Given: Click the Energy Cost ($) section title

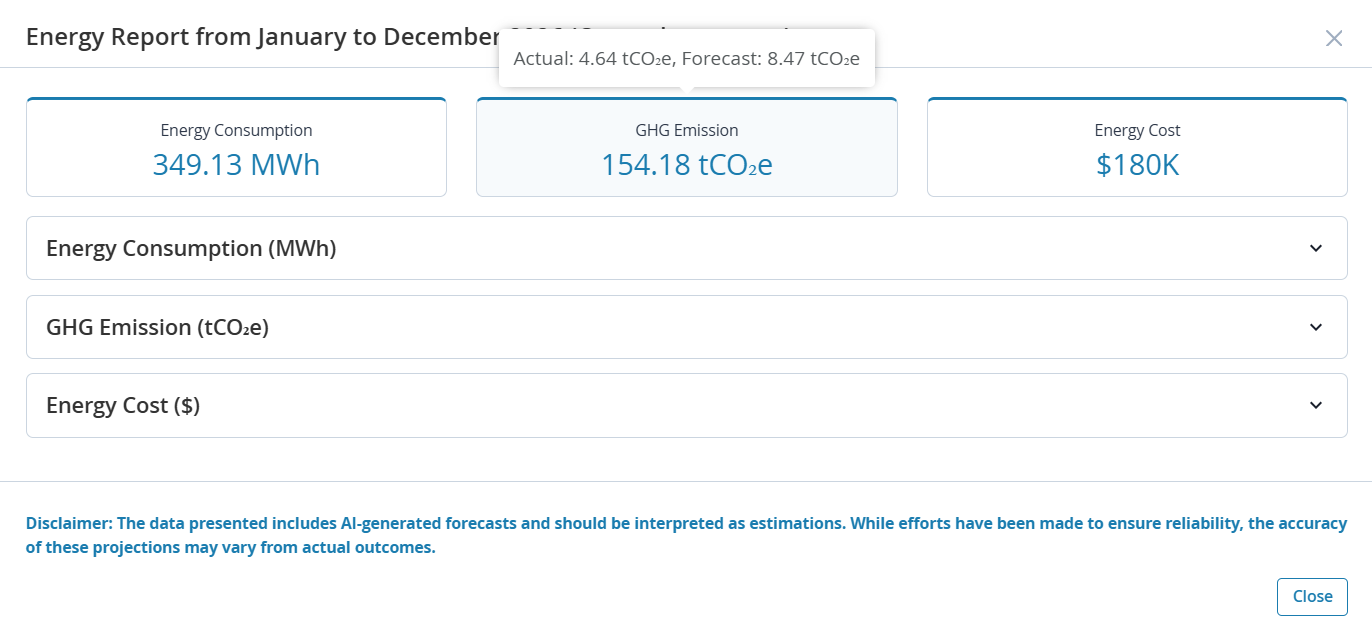Looking at the screenshot, I should pos(123,405).
